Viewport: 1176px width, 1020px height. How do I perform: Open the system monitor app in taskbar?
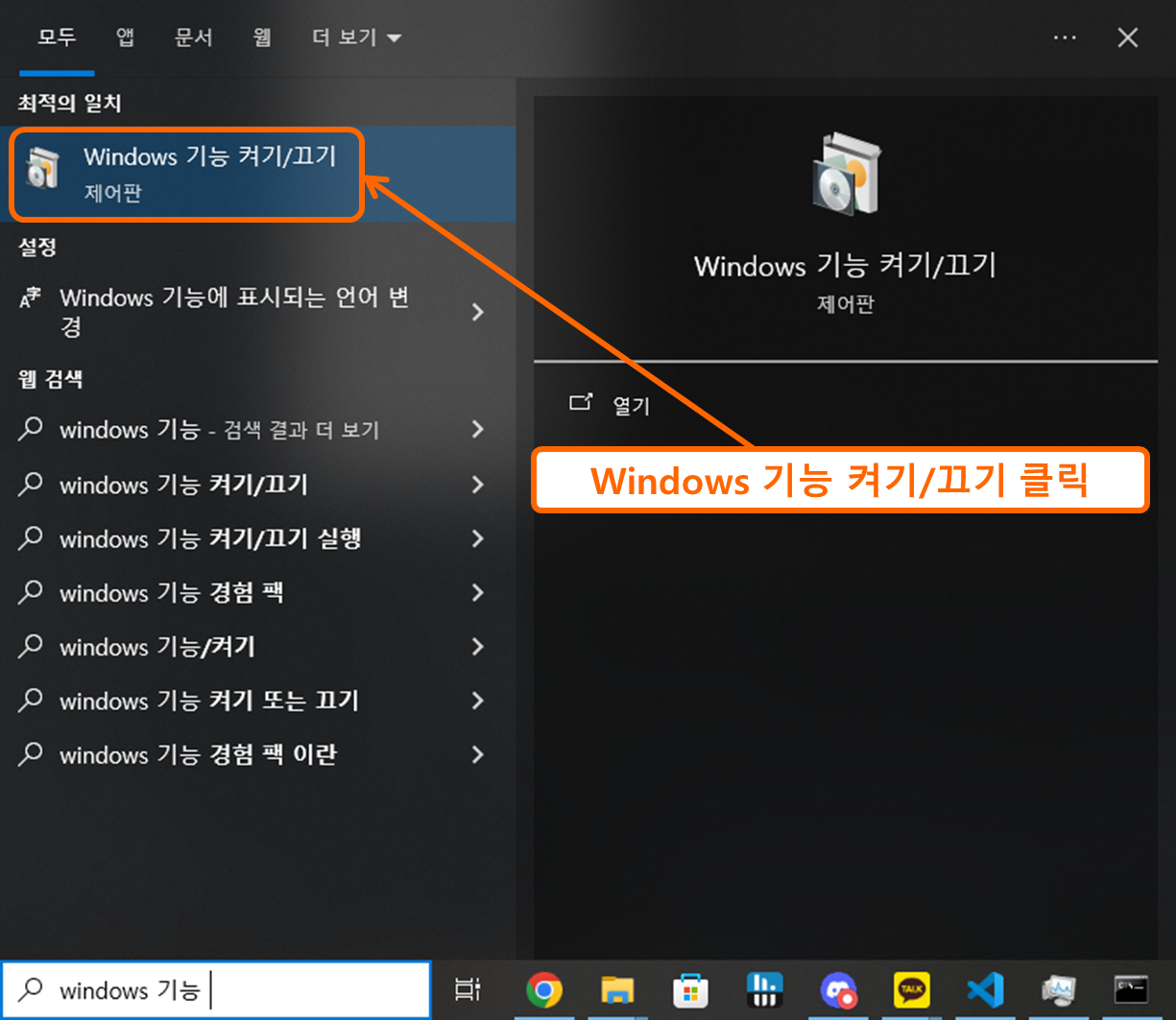[x=1058, y=990]
